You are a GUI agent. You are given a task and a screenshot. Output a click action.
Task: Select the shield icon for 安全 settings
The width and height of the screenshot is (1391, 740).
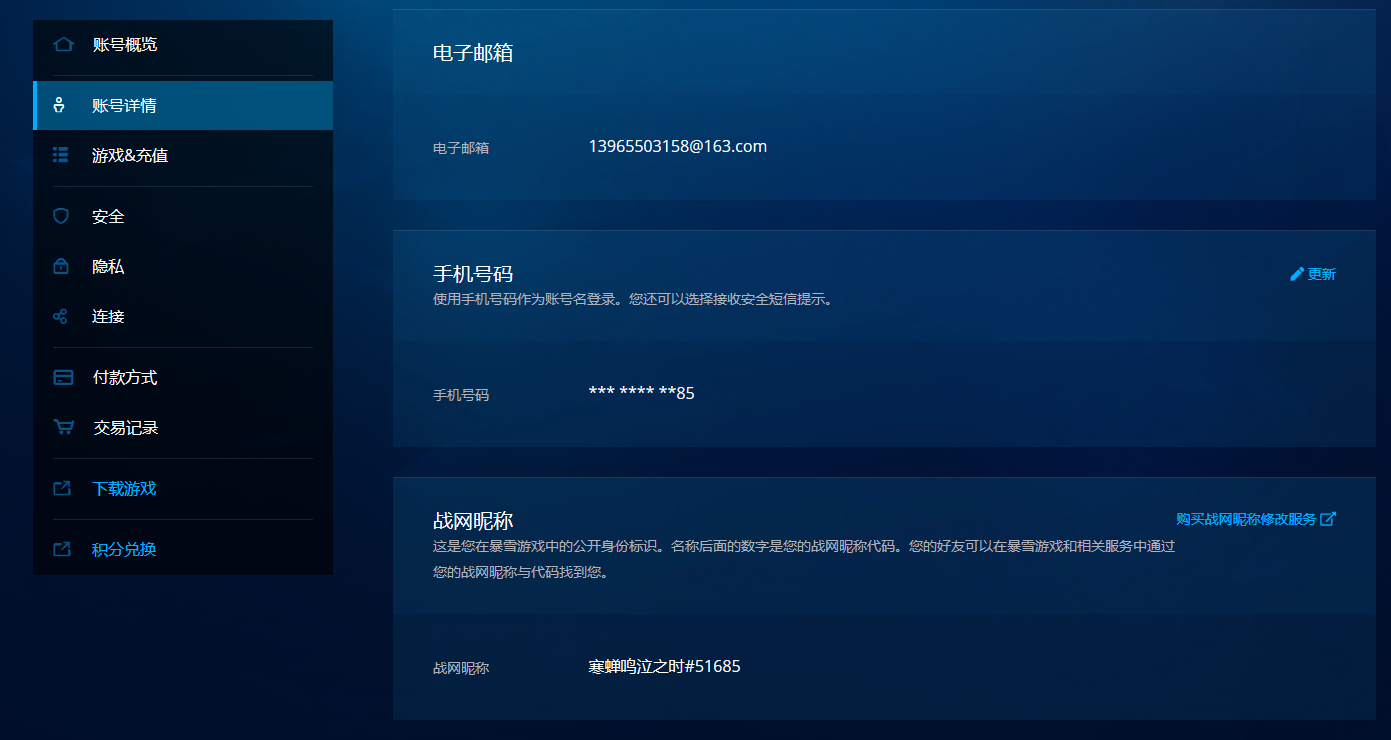click(60, 216)
